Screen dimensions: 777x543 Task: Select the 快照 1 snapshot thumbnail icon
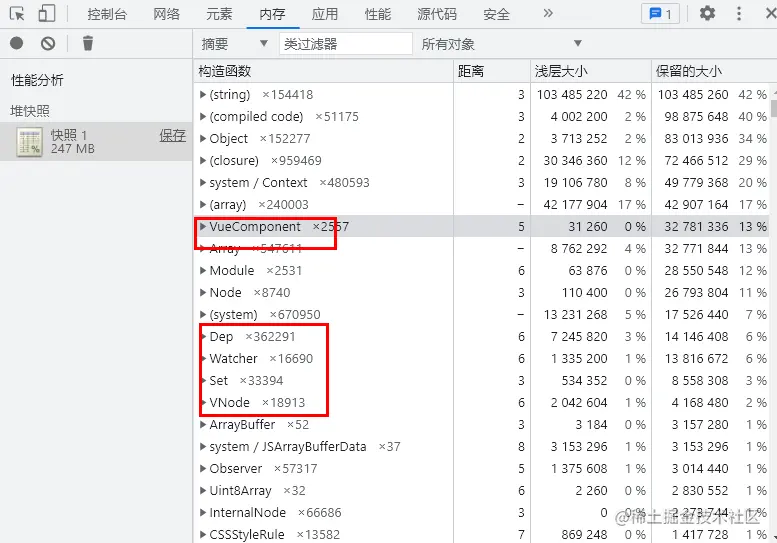pos(29,142)
